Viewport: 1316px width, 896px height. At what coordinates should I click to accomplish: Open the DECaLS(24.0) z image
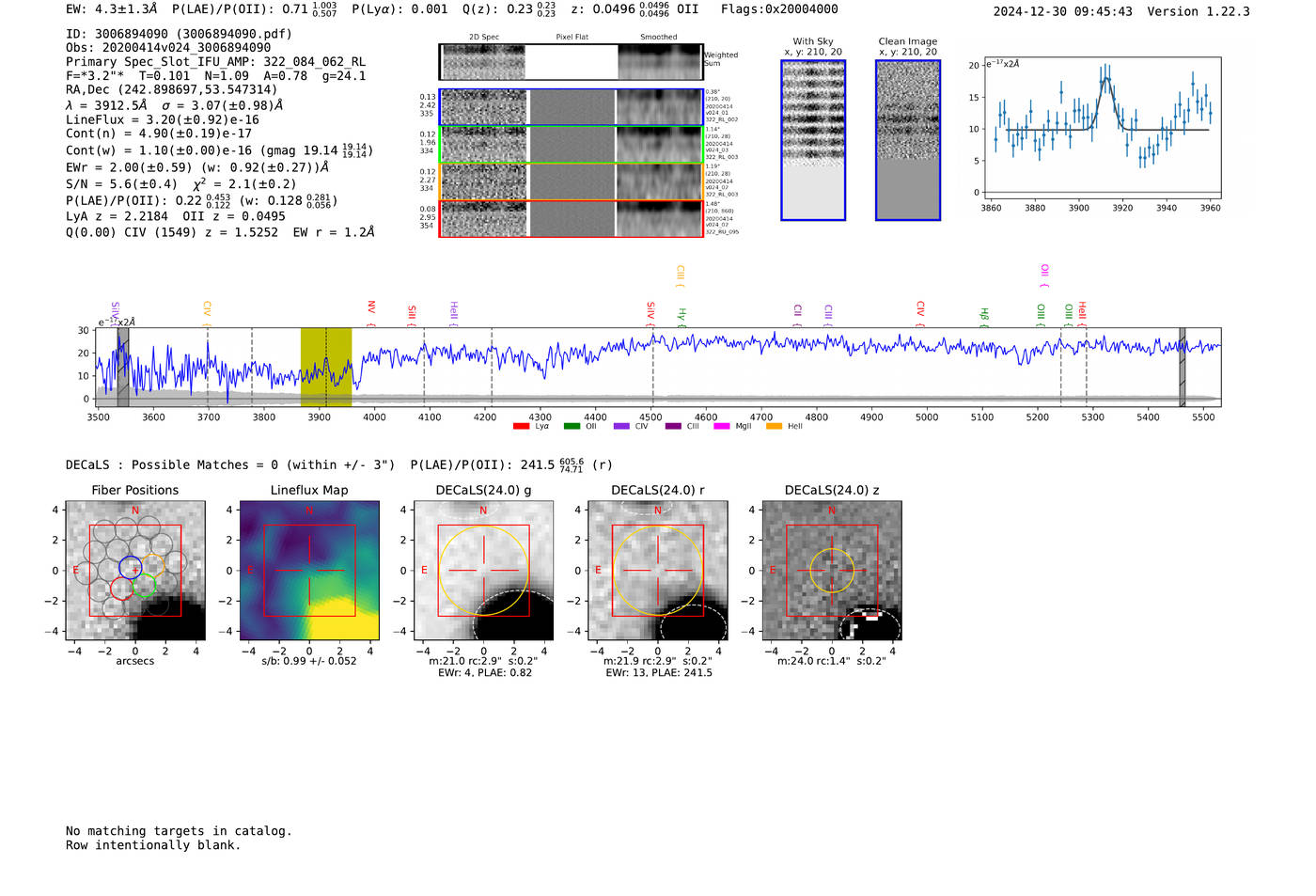coord(832,571)
